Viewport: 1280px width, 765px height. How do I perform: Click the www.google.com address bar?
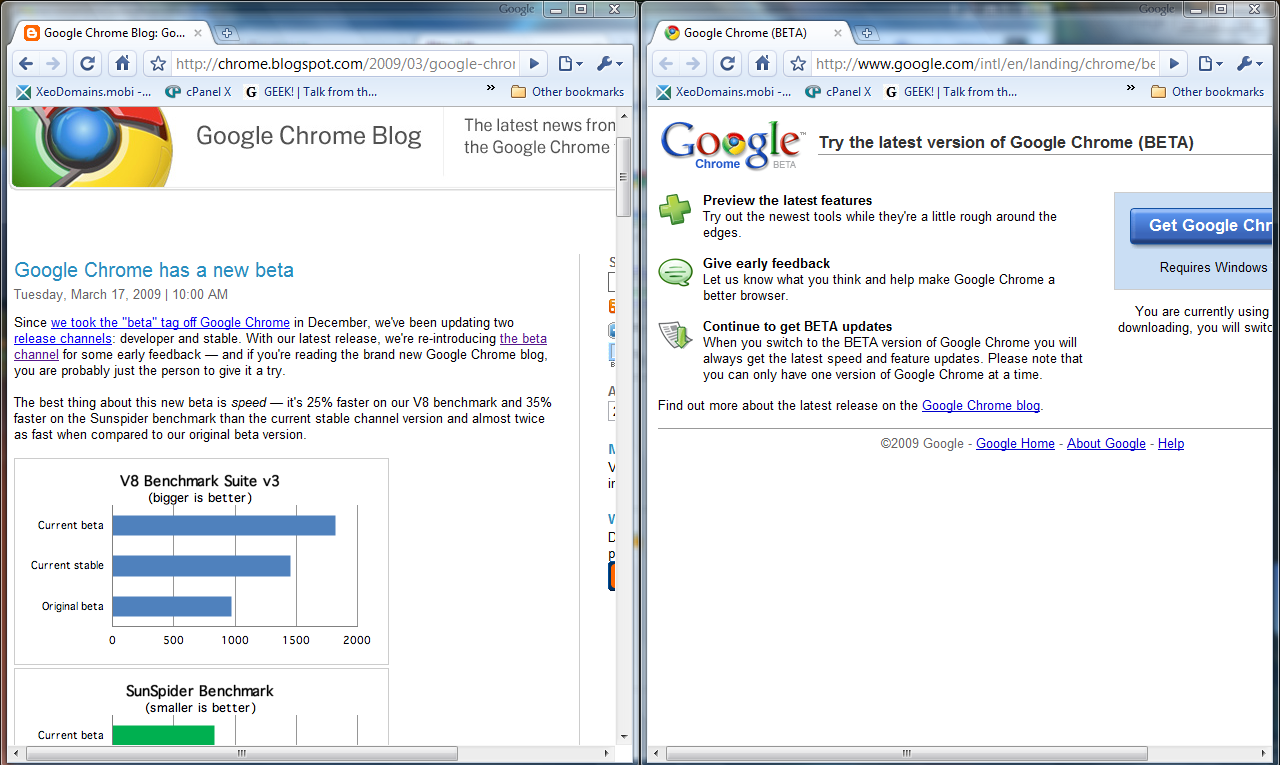(985, 64)
